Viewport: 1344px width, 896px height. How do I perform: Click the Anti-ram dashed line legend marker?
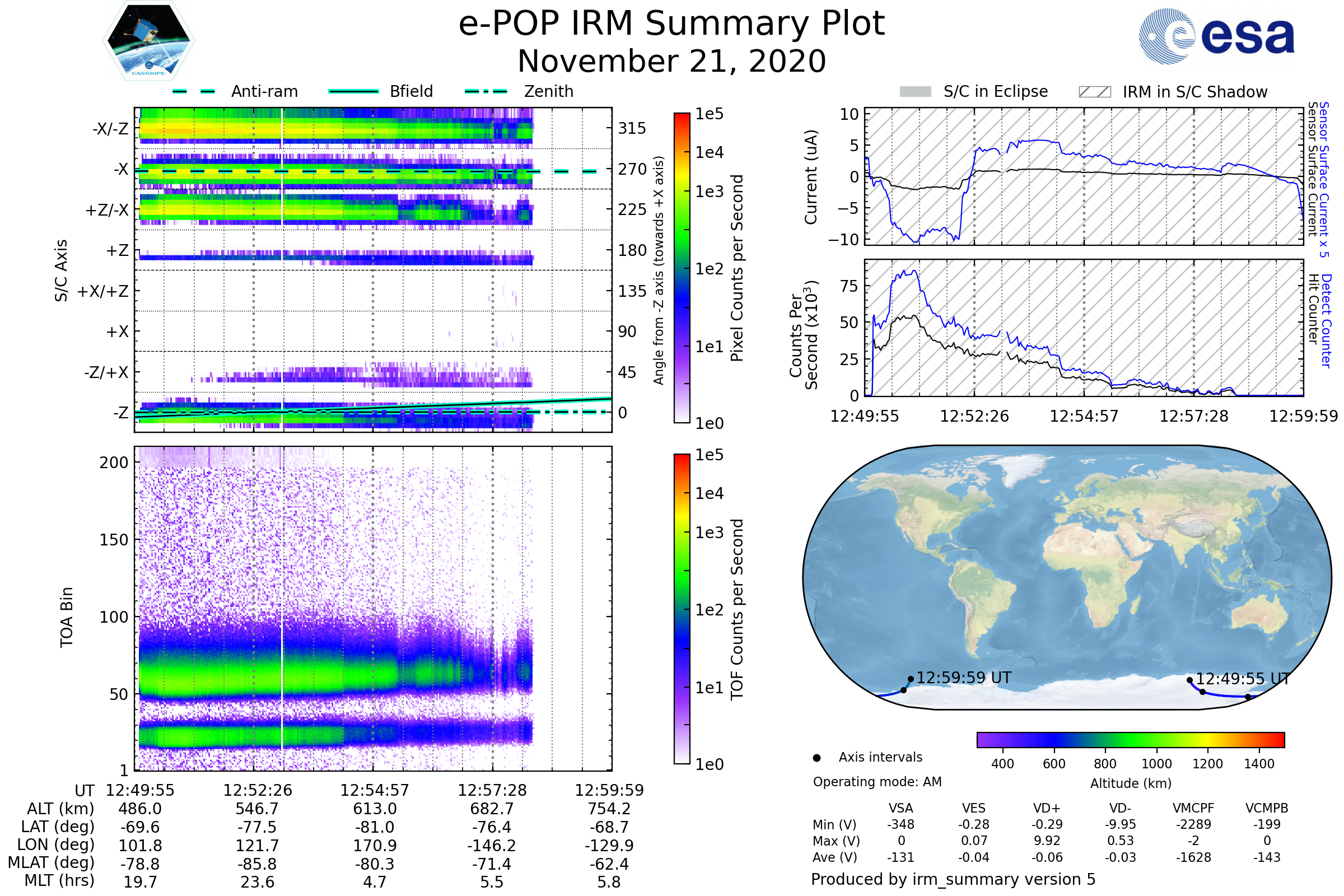(194, 91)
